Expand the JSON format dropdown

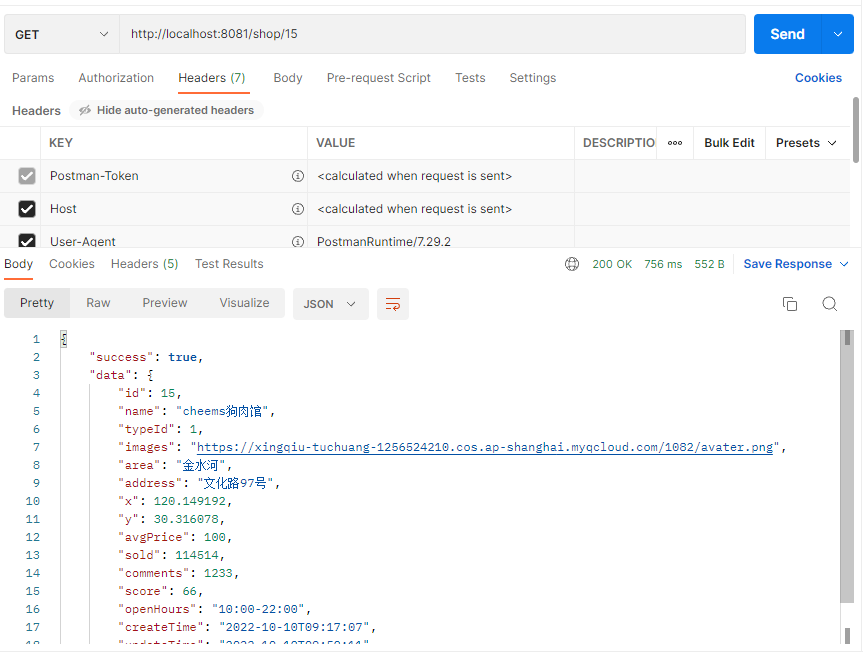pyautogui.click(x=330, y=304)
